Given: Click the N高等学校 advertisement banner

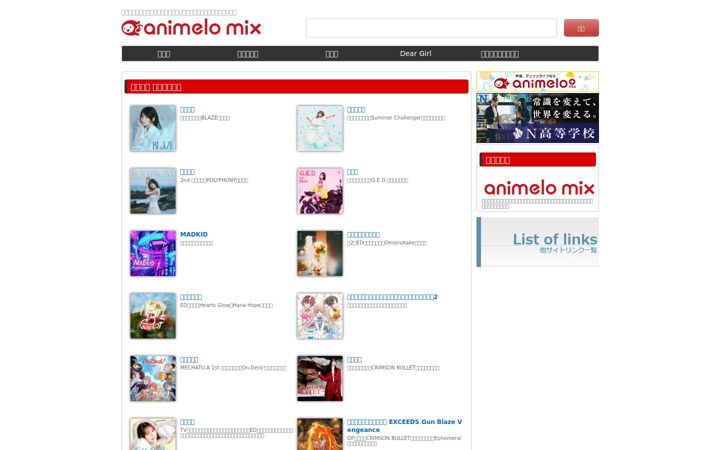Looking at the screenshot, I should click(537, 118).
